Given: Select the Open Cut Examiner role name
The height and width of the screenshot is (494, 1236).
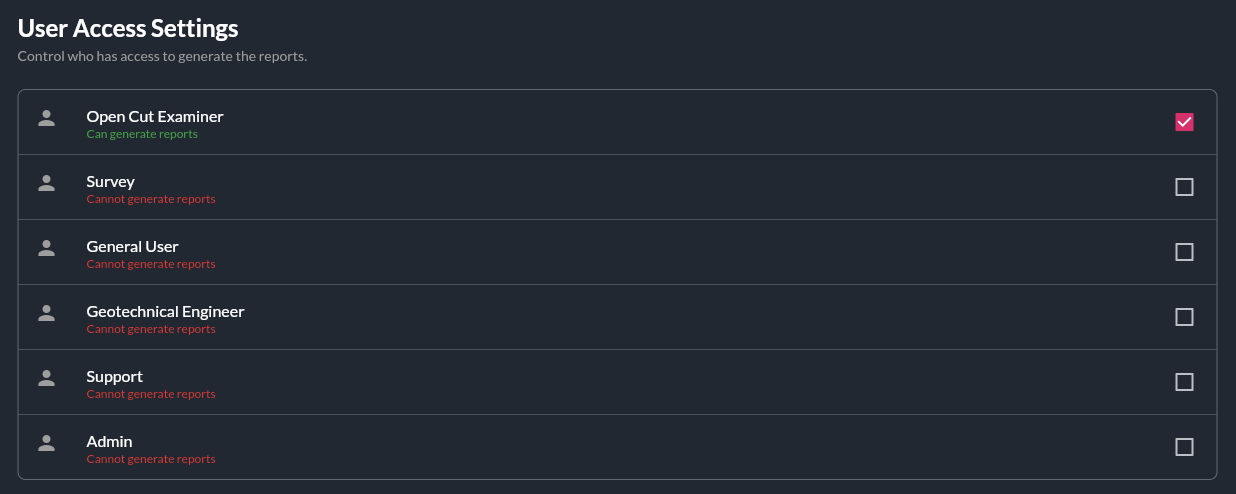Looking at the screenshot, I should tap(155, 117).
